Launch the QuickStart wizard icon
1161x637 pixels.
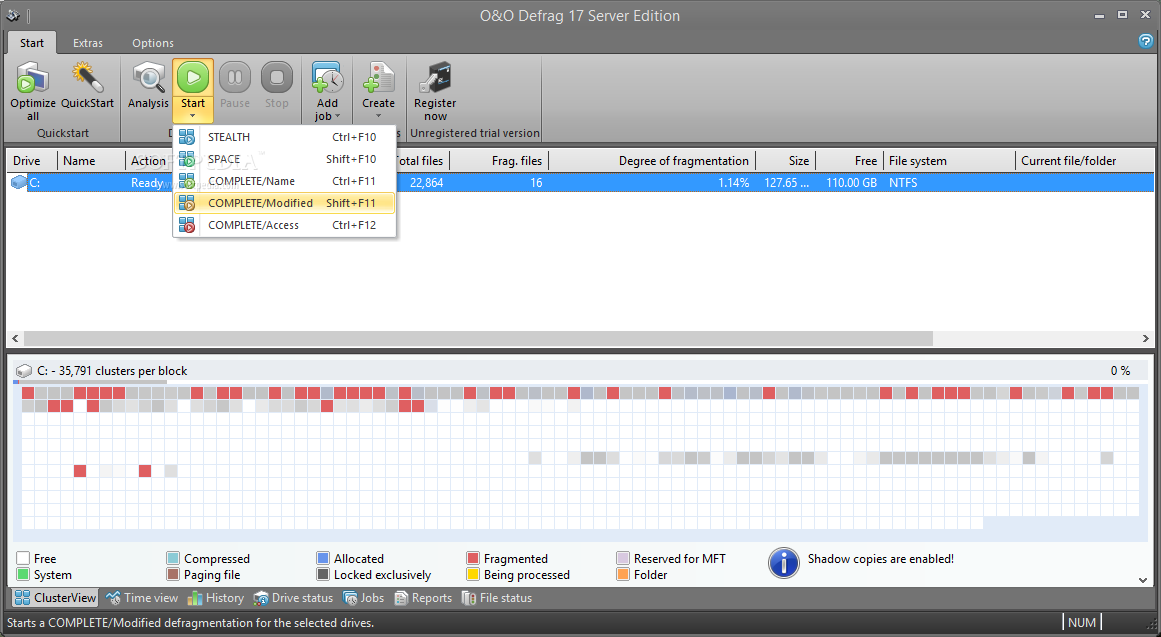[87, 79]
